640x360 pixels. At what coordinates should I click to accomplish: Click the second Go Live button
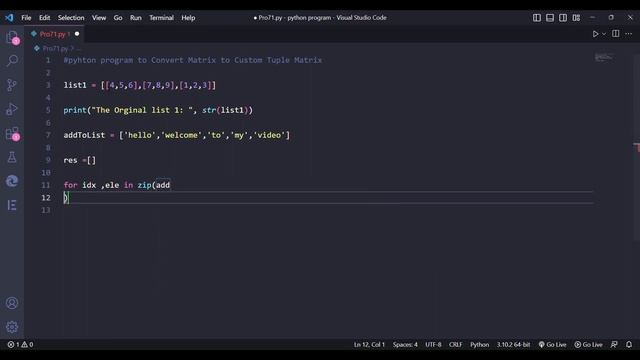[x=589, y=344]
